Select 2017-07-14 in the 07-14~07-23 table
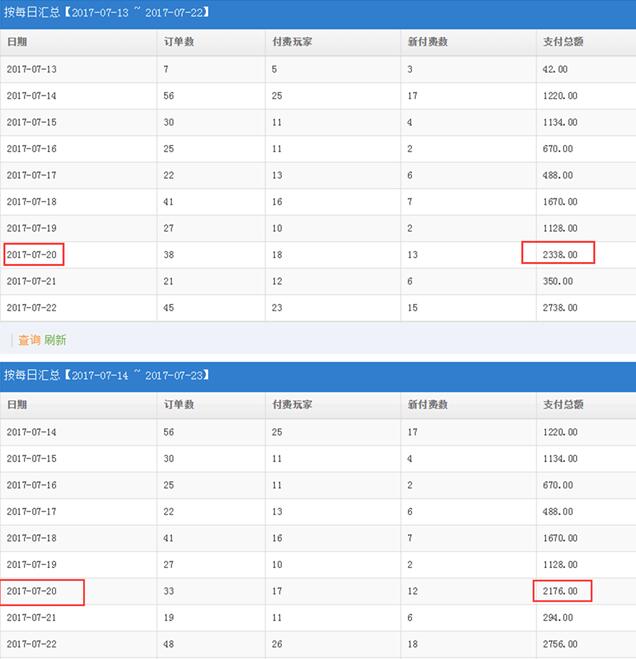This screenshot has height=659, width=636. [32, 432]
